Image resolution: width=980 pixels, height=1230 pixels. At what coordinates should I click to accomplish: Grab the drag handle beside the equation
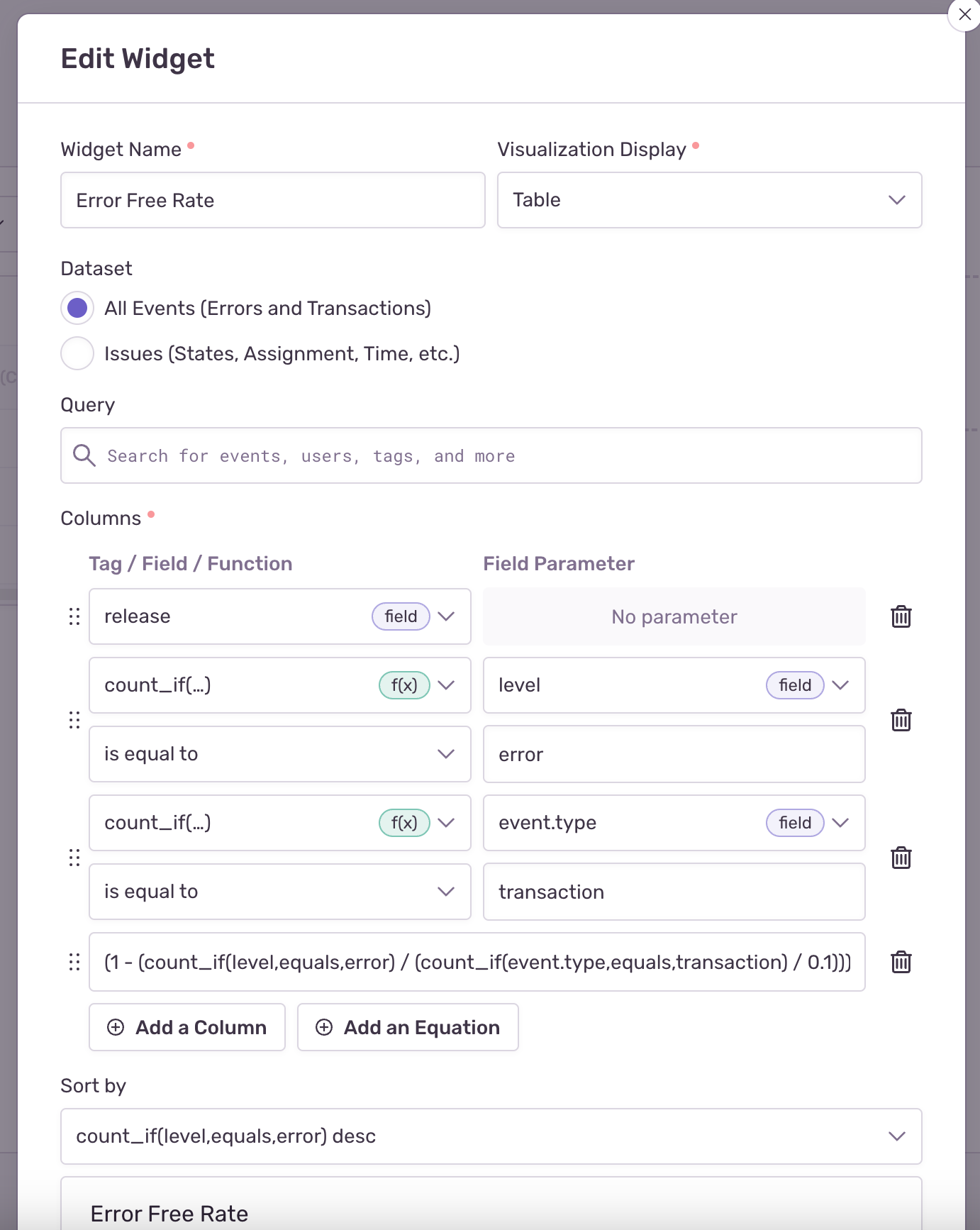[x=74, y=962]
